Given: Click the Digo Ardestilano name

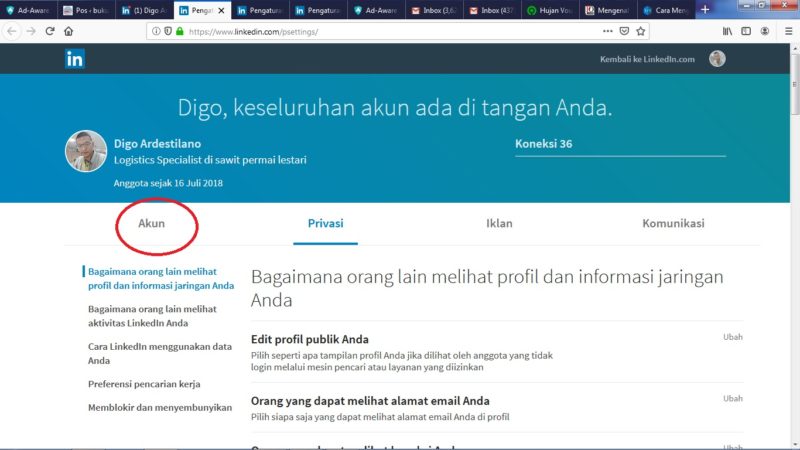Looking at the screenshot, I should (157, 144).
